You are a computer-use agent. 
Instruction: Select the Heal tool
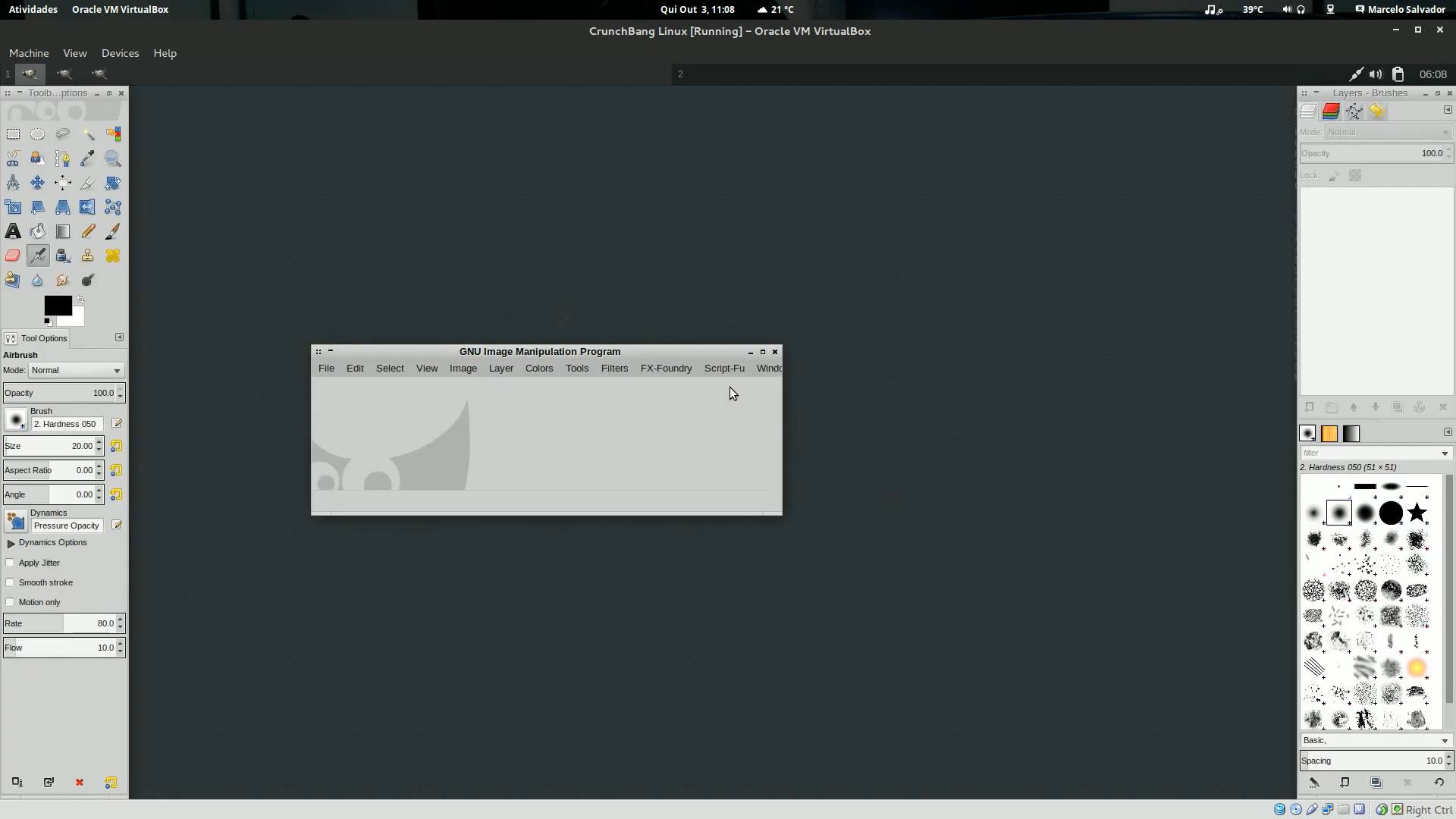click(x=113, y=256)
